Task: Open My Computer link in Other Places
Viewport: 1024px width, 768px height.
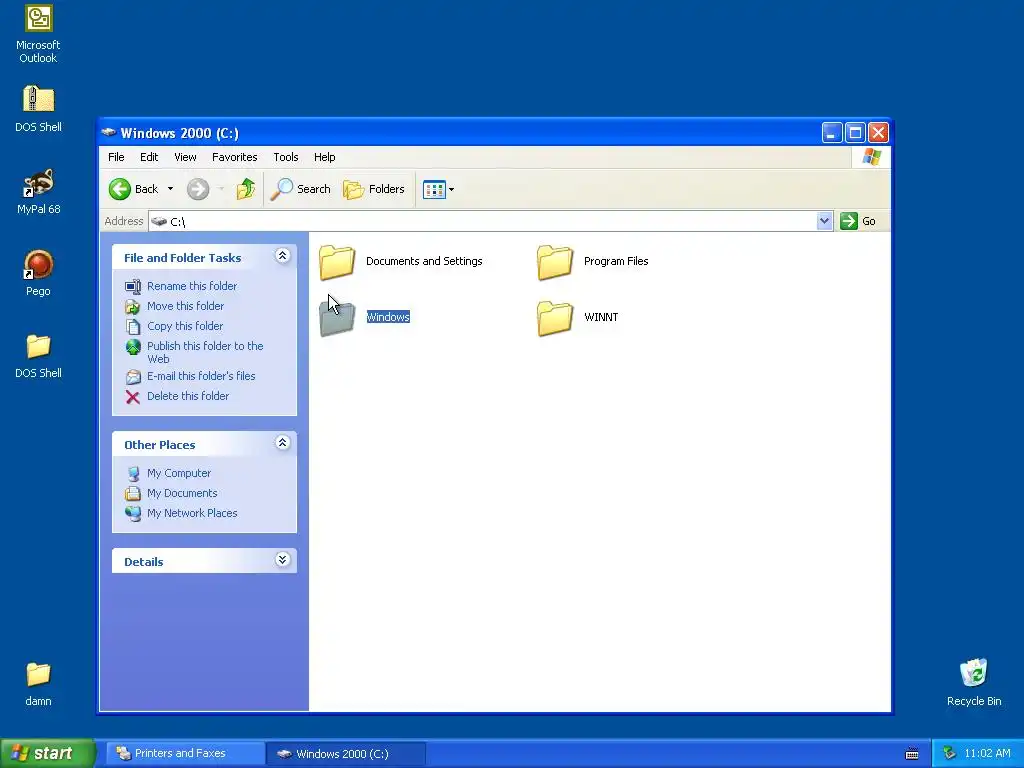Action: point(179,473)
